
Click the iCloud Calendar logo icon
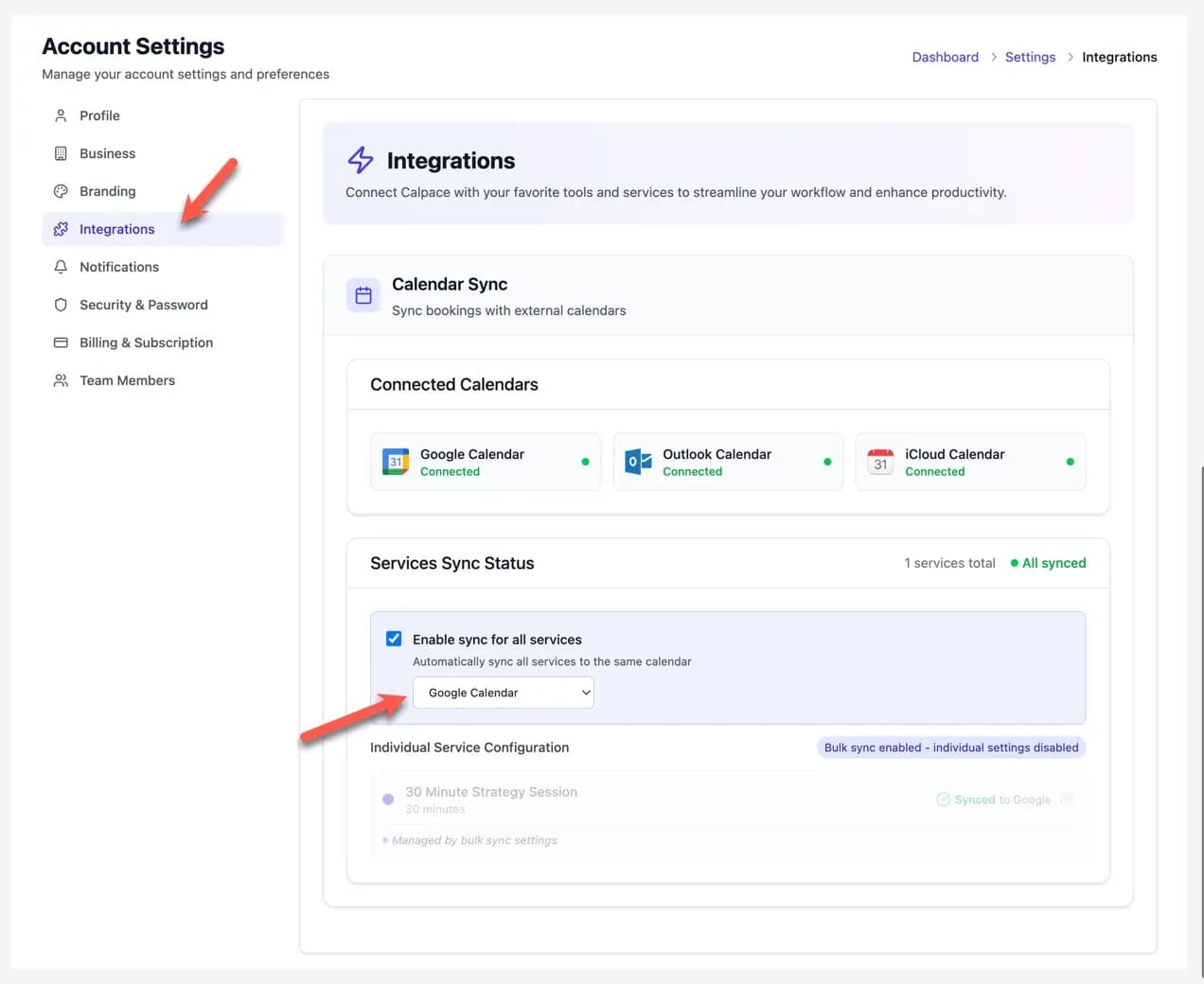[x=880, y=462]
